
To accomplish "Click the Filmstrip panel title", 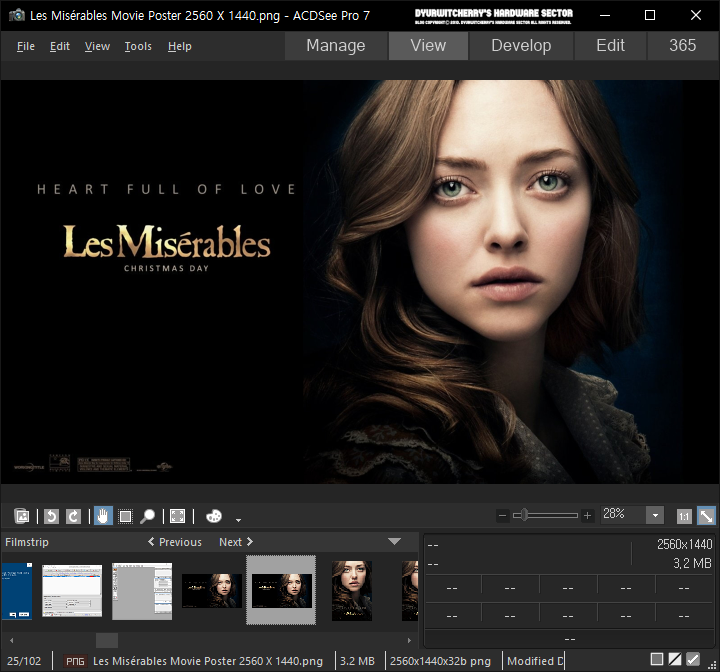I will coord(27,542).
